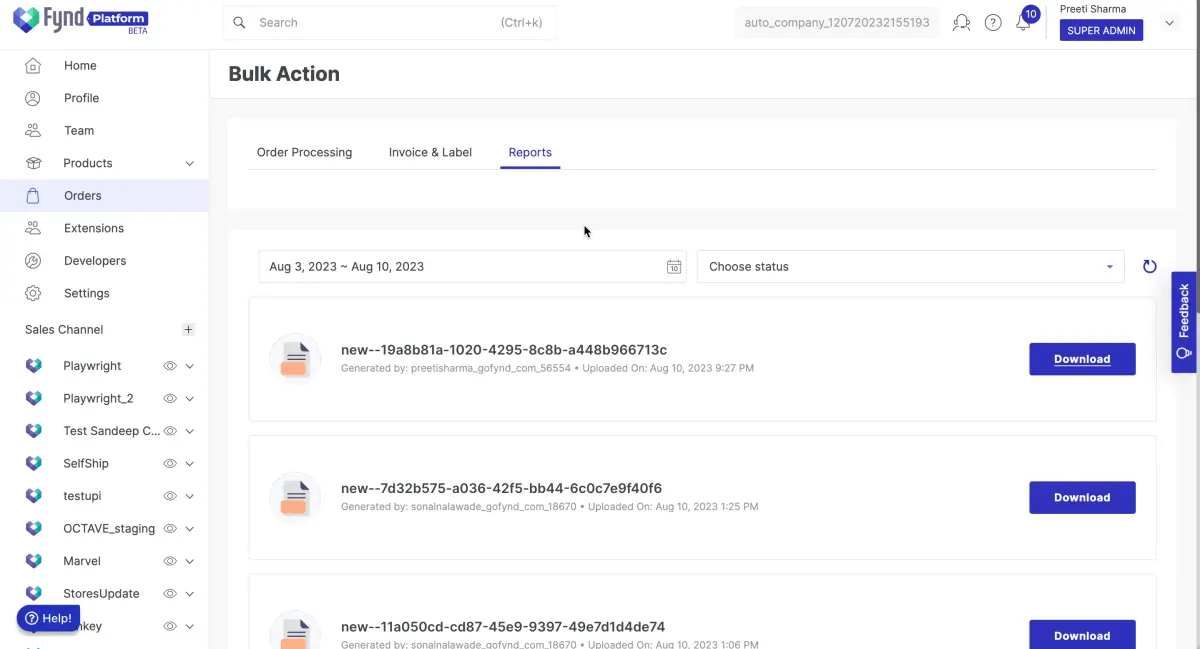
Task: Toggle visibility eye for SelfShip channel
Action: (x=170, y=463)
